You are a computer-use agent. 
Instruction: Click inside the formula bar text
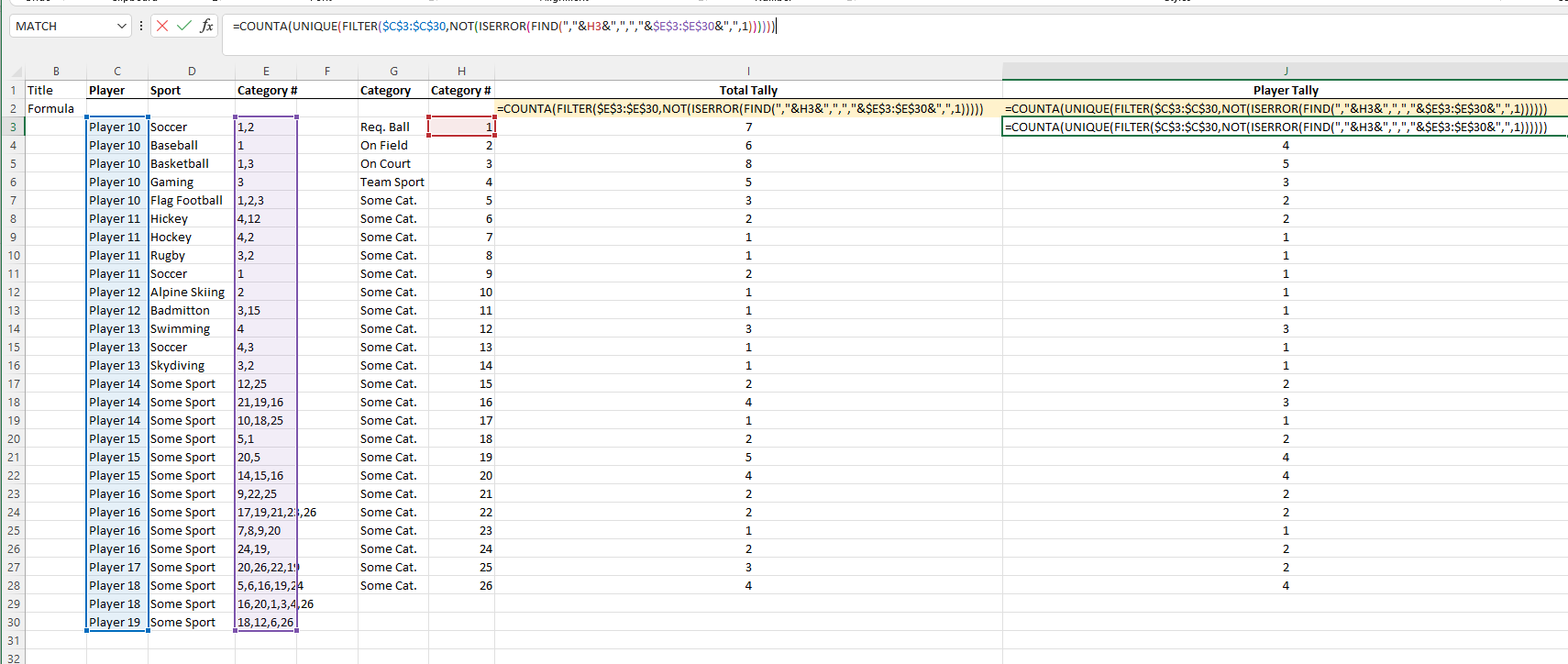tap(504, 27)
